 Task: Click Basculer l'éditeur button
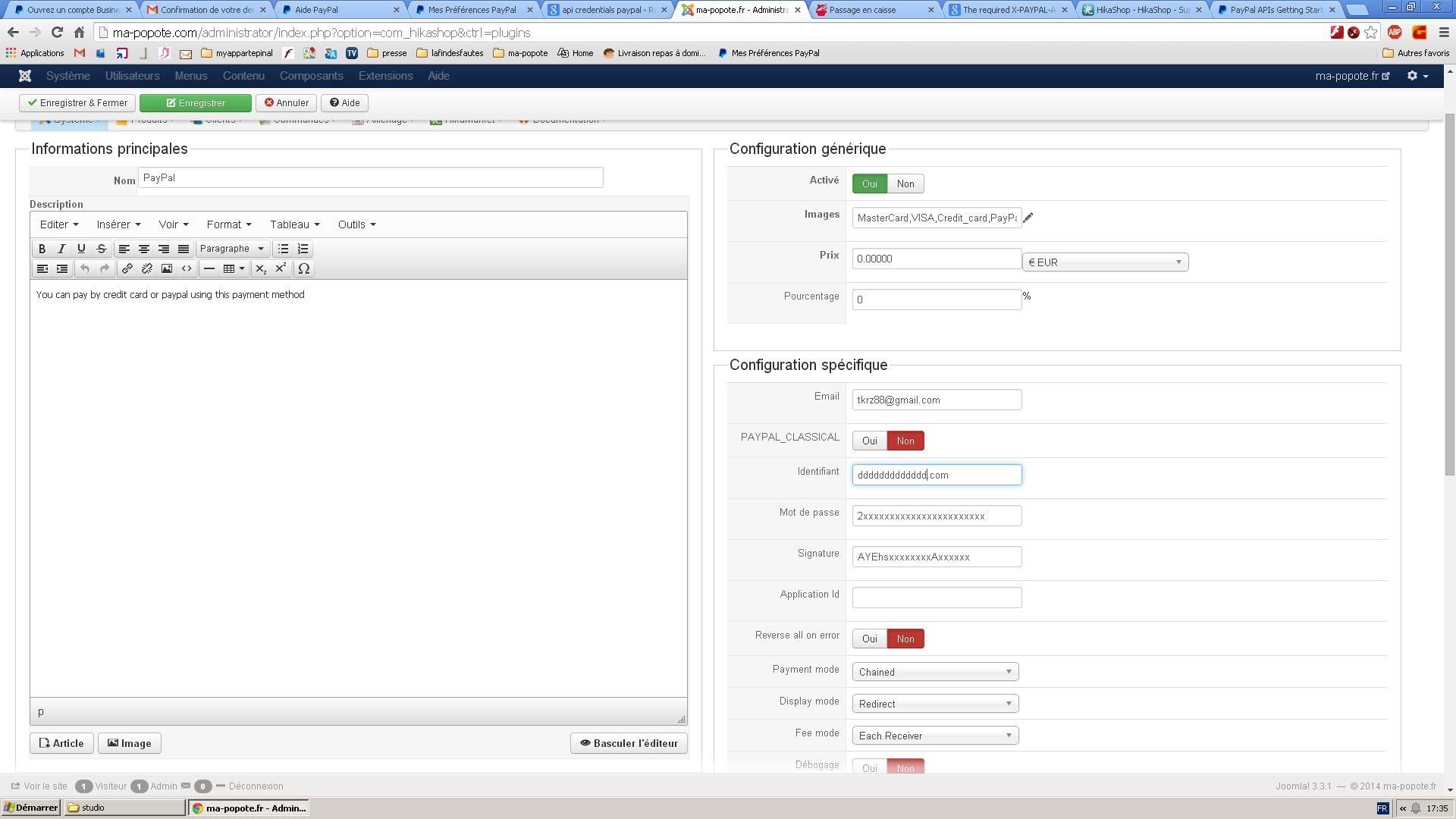click(x=629, y=743)
